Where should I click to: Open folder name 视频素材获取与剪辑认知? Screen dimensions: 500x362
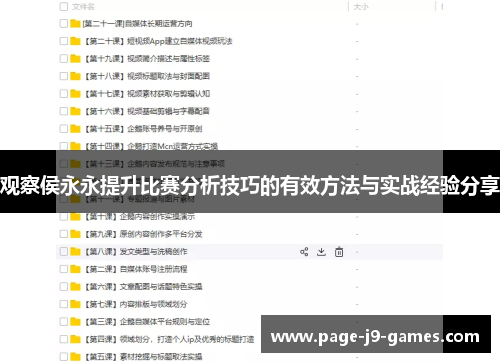click(x=168, y=94)
